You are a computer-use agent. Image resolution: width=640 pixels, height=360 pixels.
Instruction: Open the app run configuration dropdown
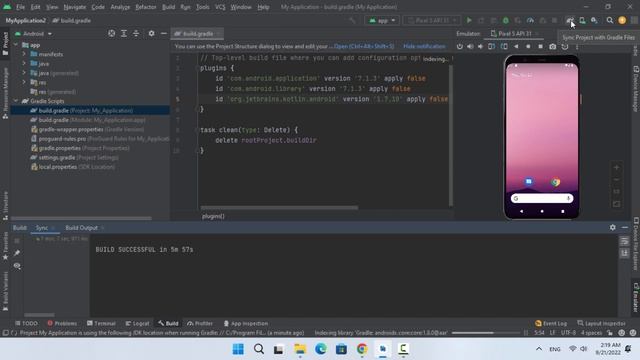pos(382,20)
